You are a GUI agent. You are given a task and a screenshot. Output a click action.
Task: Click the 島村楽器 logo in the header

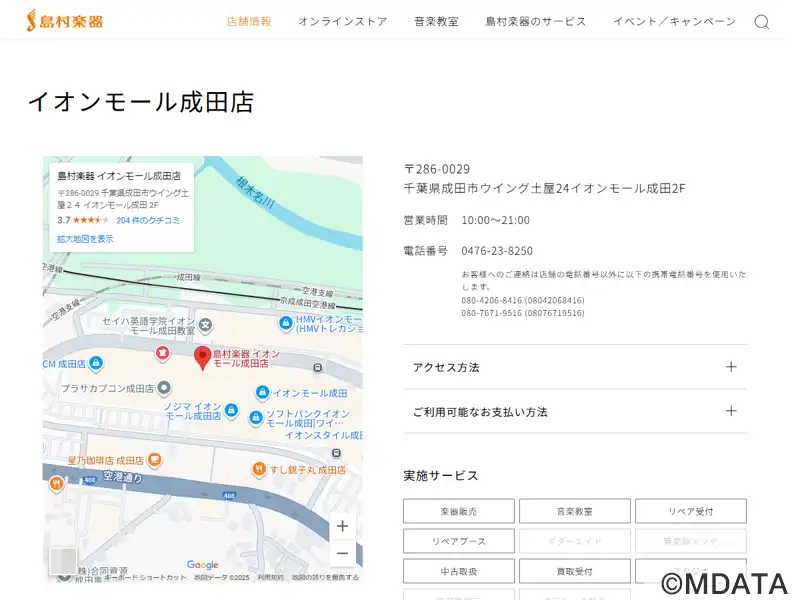coord(65,21)
